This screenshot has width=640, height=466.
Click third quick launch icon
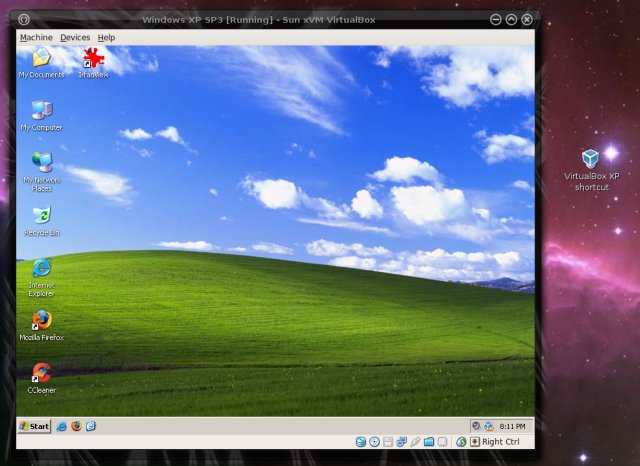click(91, 426)
